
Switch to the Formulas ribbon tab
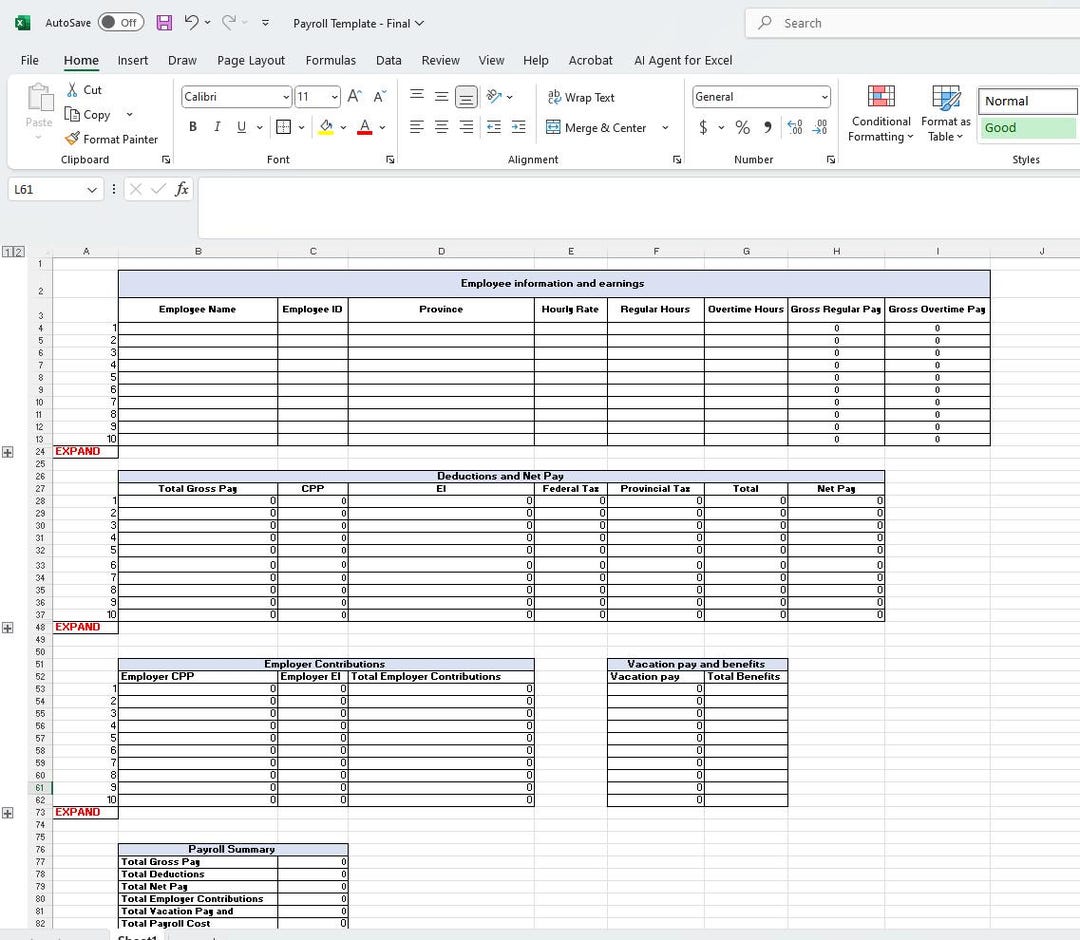tap(330, 60)
